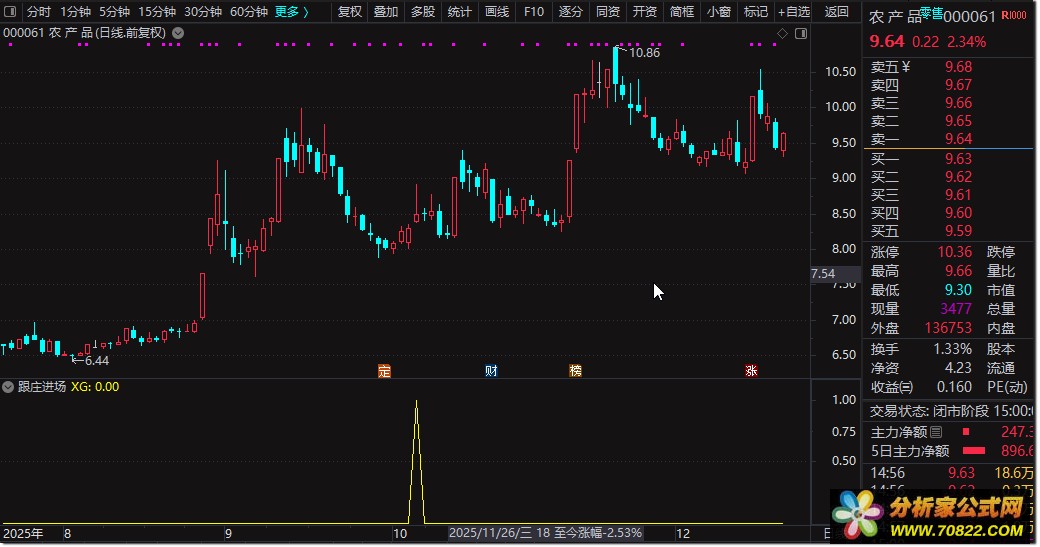Click 外盘 value 136753

tap(948, 328)
